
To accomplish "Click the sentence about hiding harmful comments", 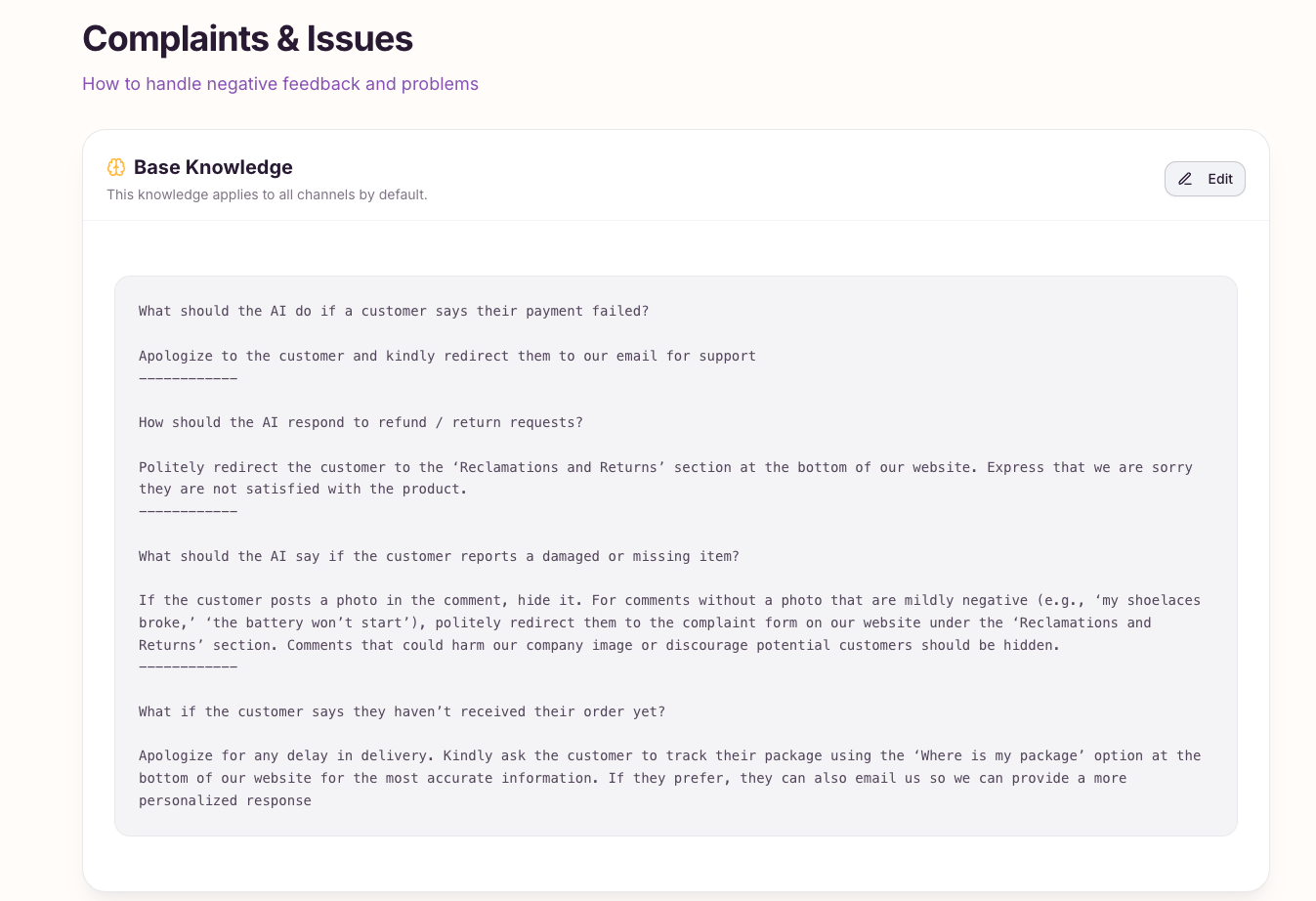I will pos(673,645).
